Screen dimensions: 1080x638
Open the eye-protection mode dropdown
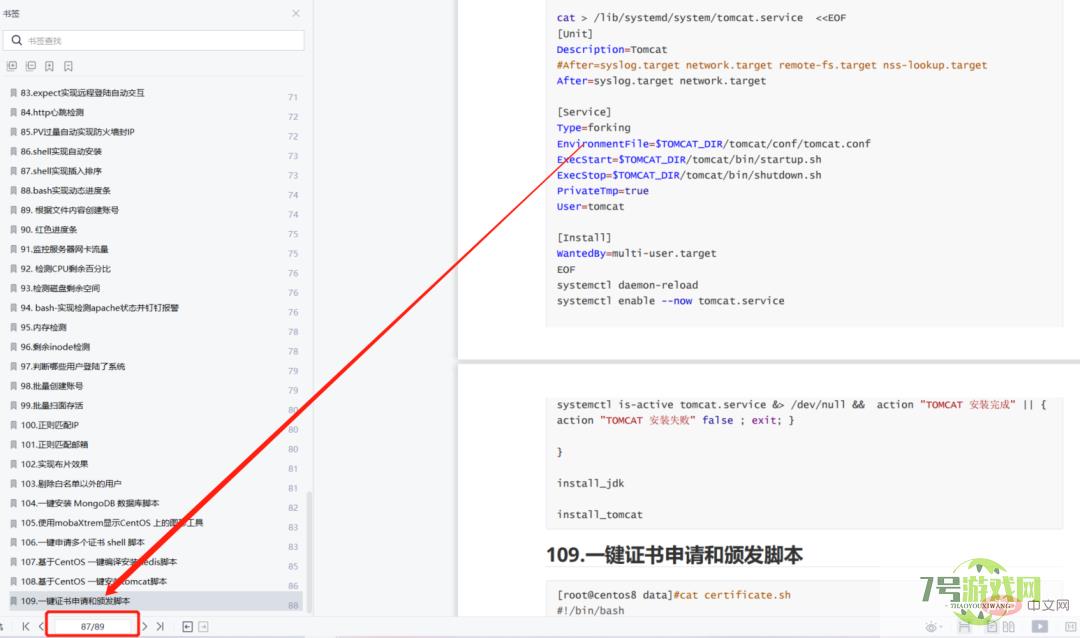tap(933, 627)
